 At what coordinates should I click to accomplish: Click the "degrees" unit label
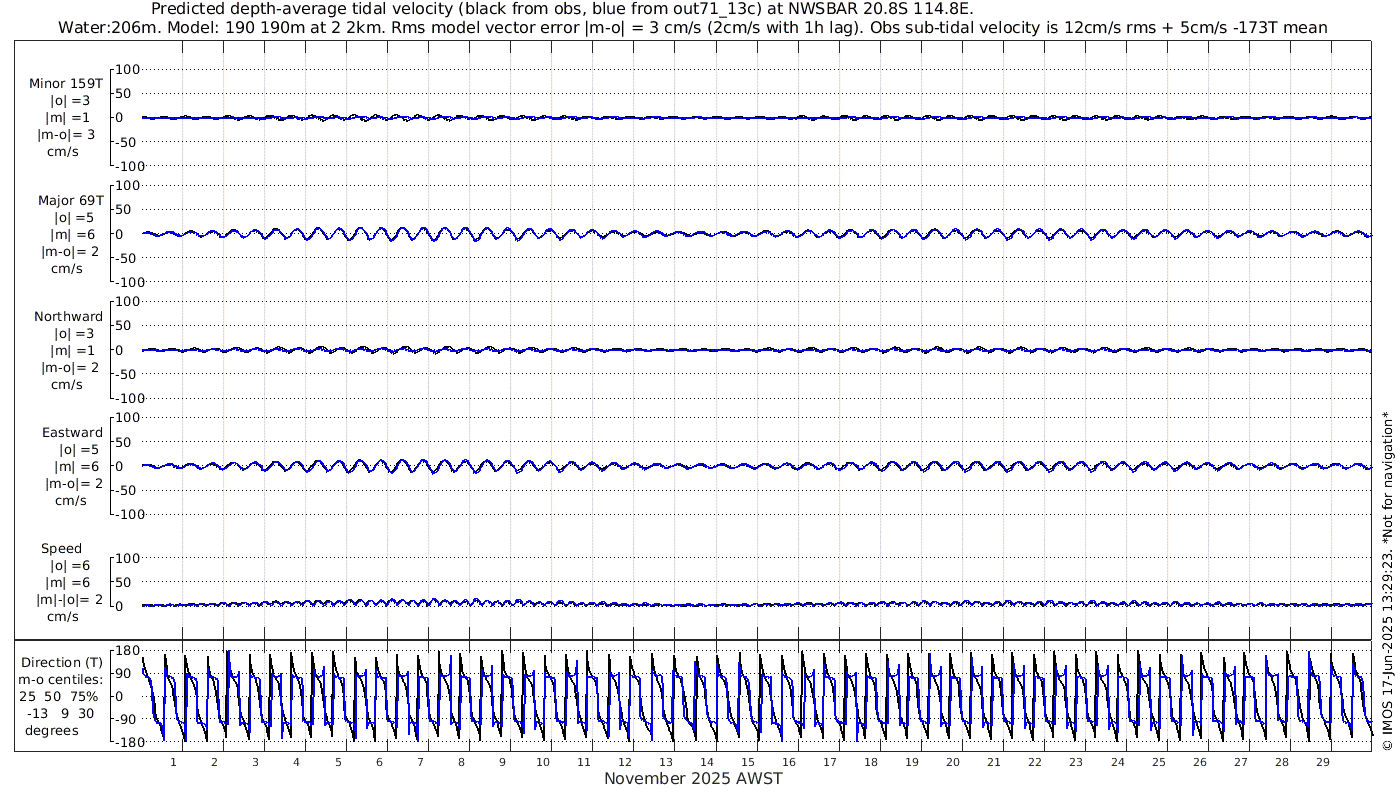click(x=52, y=730)
